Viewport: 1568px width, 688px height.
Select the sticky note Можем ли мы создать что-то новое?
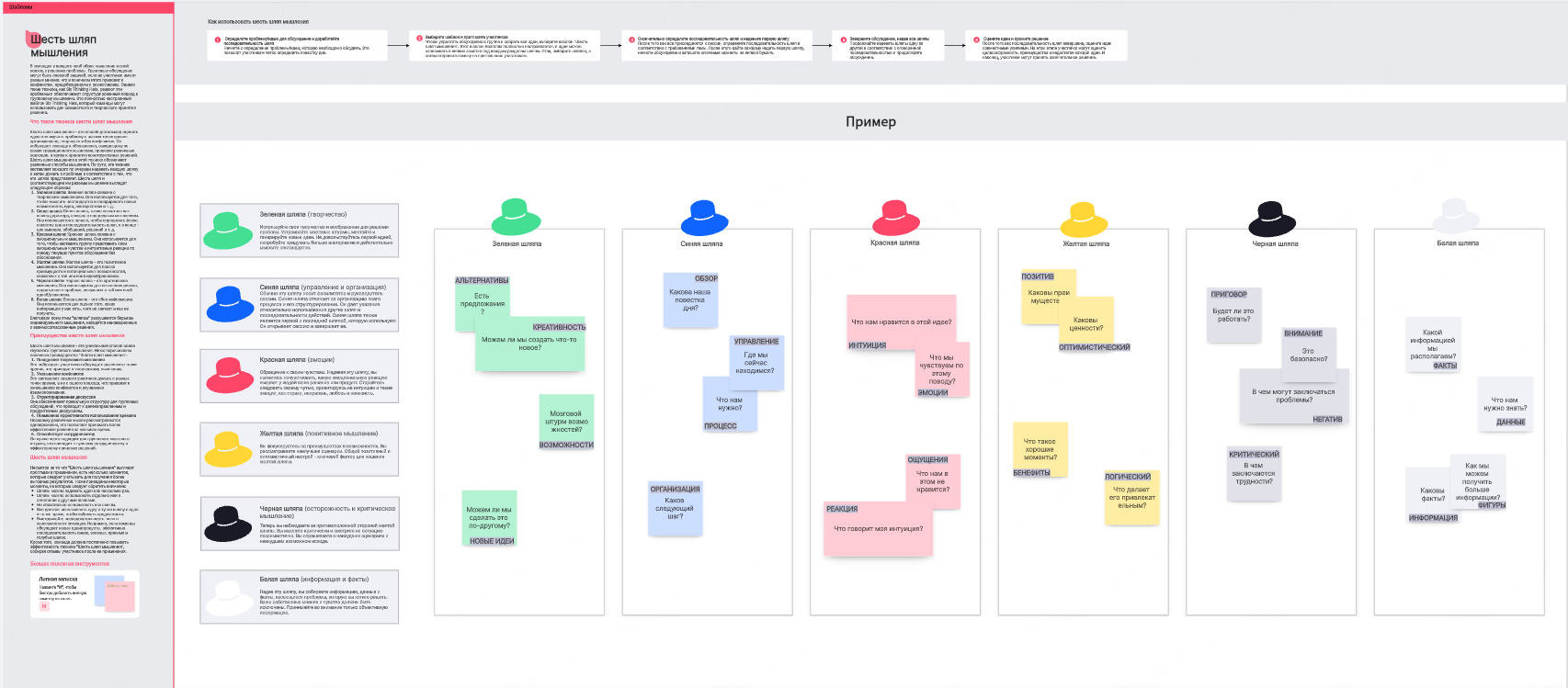pos(530,344)
